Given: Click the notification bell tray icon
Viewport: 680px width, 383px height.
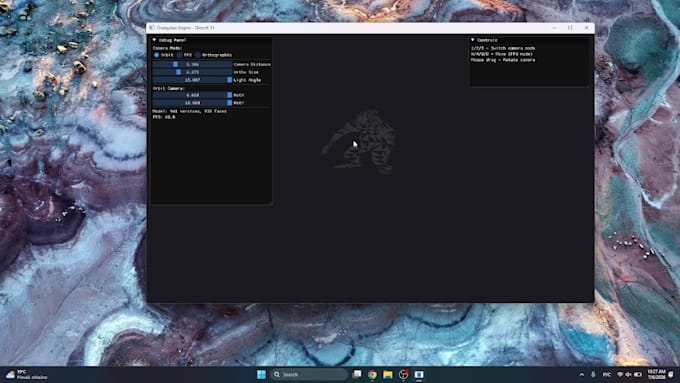Looking at the screenshot, I should tap(672, 375).
